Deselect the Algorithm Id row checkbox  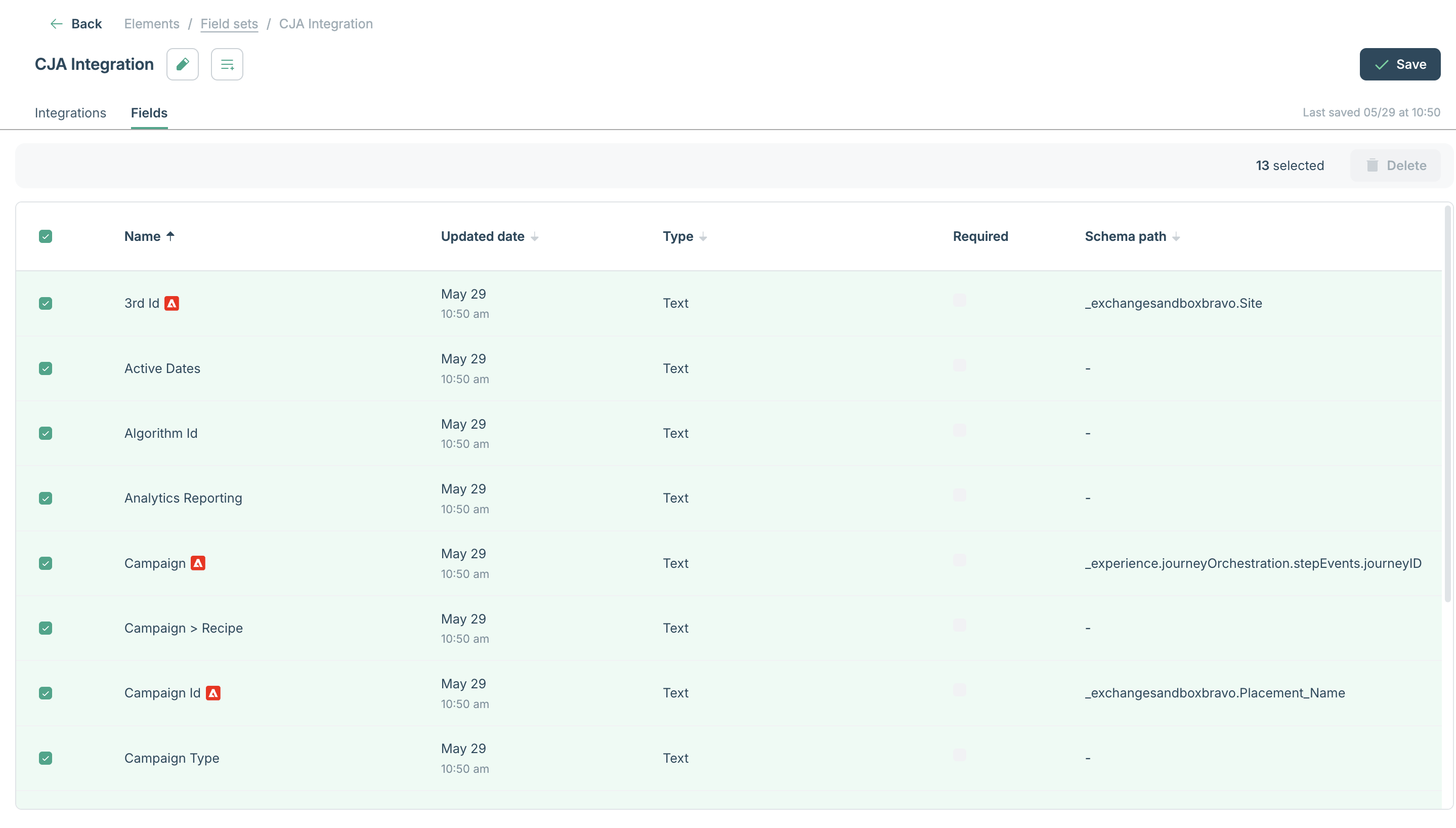tap(46, 433)
